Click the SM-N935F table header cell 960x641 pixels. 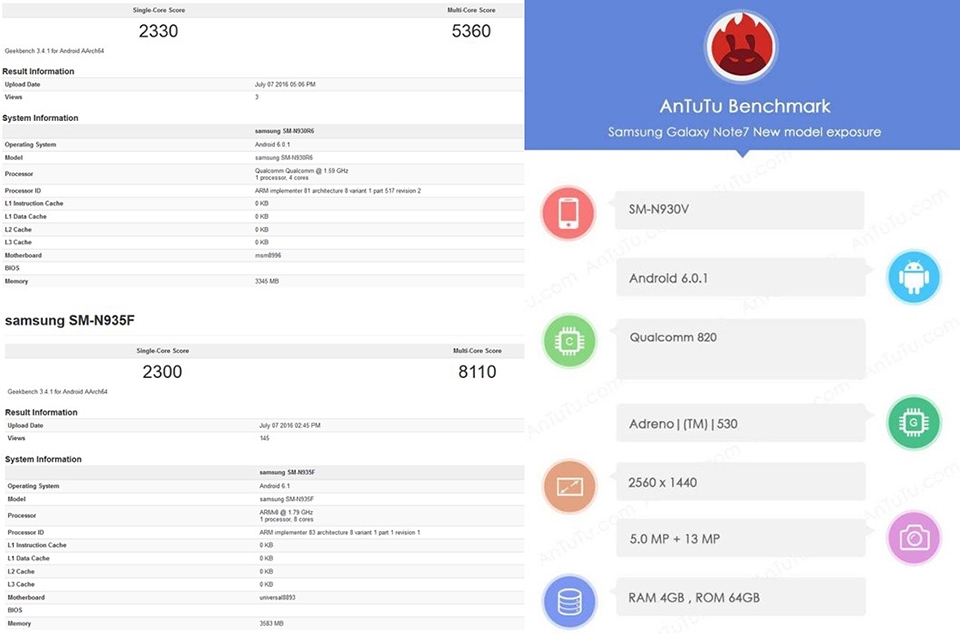287,473
